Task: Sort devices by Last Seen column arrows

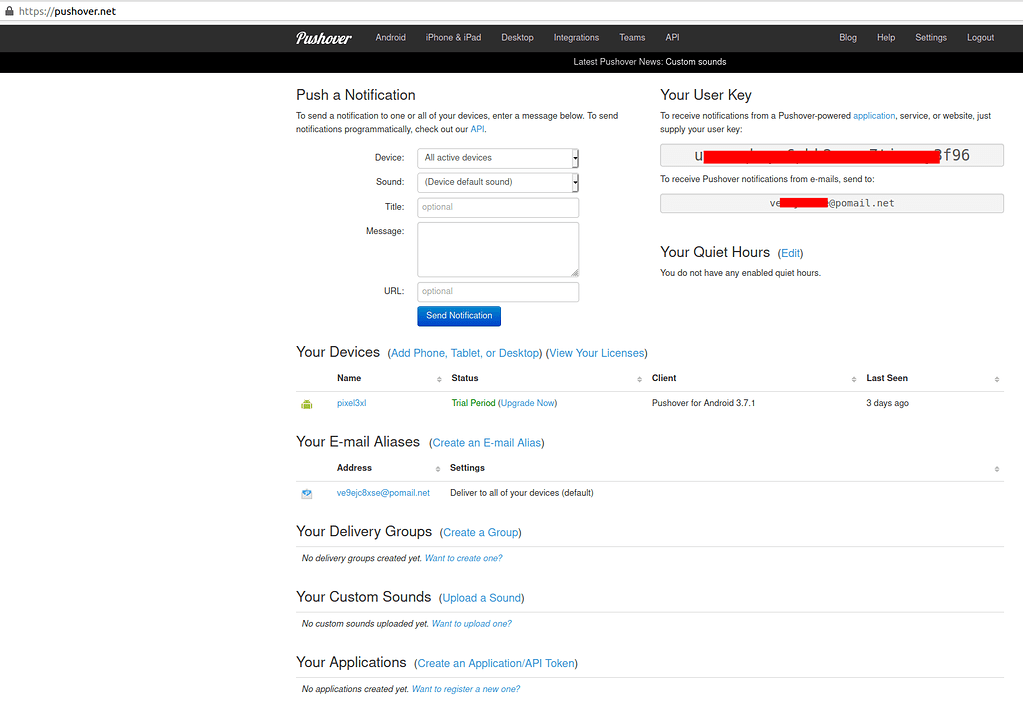Action: point(996,380)
